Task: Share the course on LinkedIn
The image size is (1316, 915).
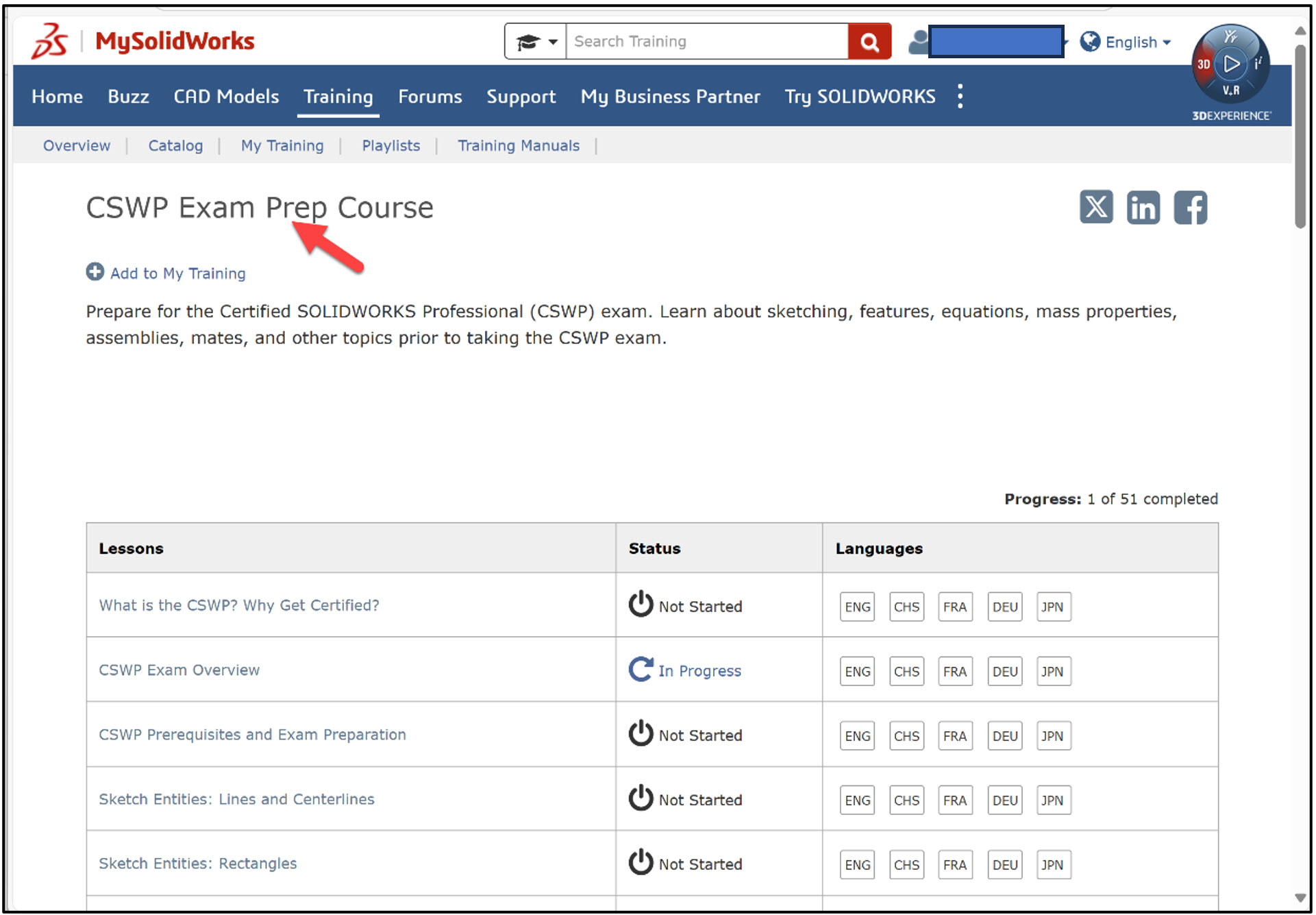Action: [1143, 208]
